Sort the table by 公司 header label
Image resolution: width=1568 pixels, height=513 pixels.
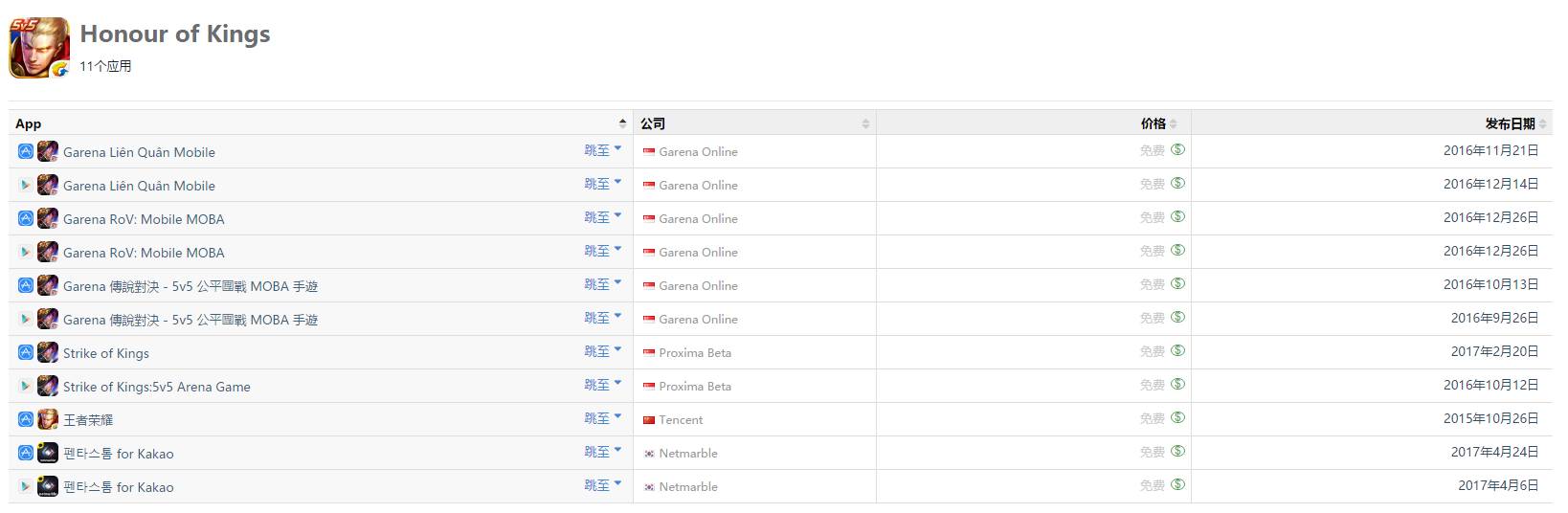click(x=653, y=123)
